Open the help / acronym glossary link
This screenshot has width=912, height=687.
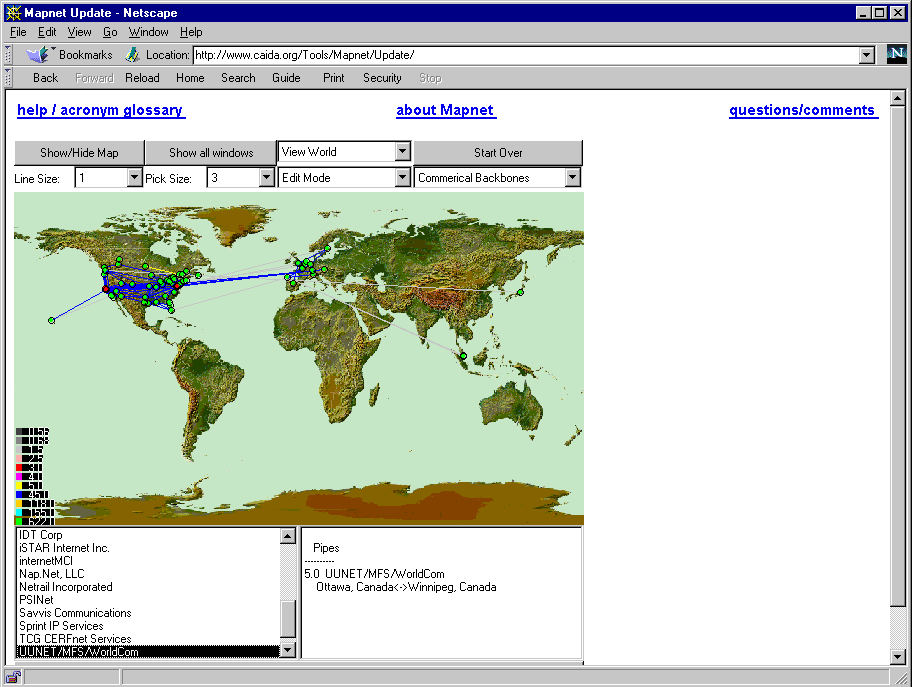pyautogui.click(x=99, y=110)
